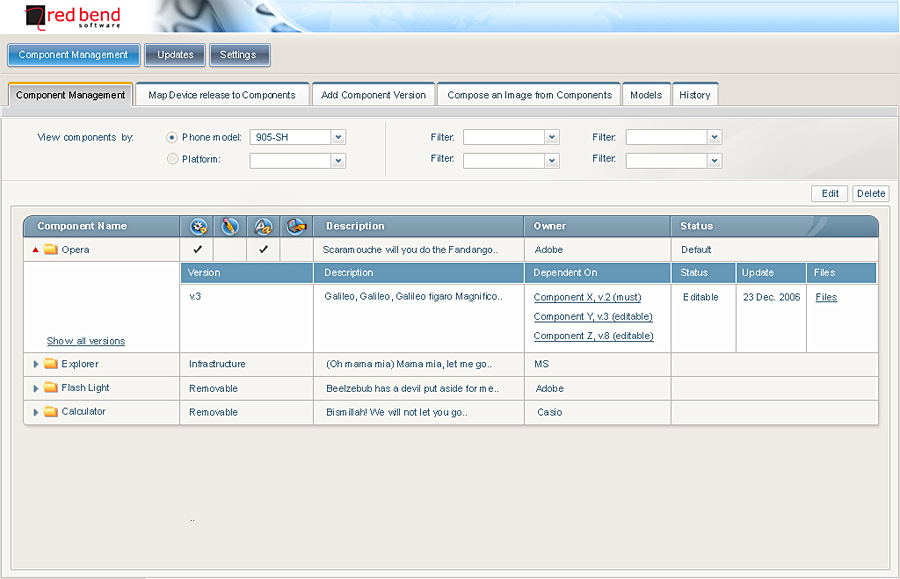Expand the Explorer component row

point(36,364)
